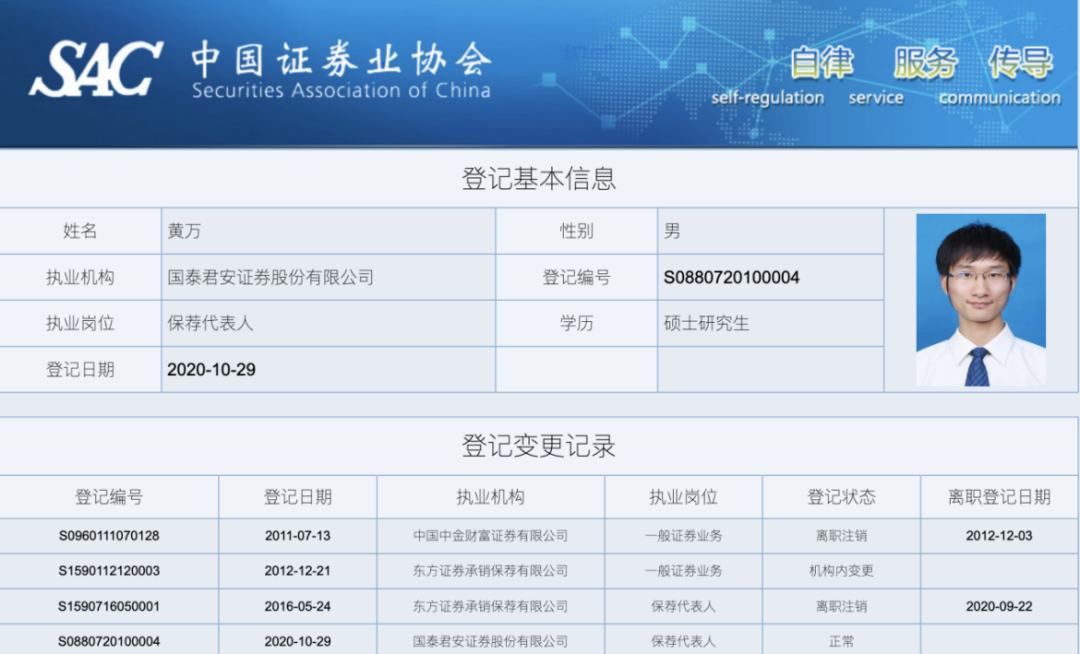1080x654 pixels.
Task: Click the registrant's profile photo
Action: (x=980, y=300)
